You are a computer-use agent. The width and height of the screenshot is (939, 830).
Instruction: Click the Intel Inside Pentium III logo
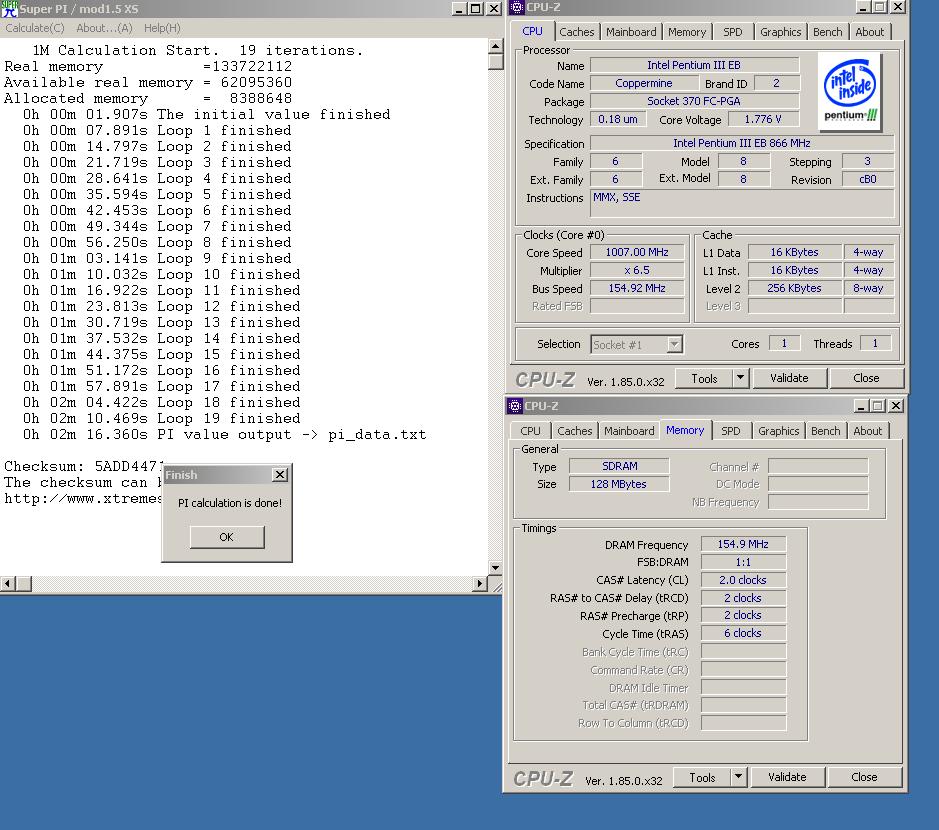click(850, 91)
